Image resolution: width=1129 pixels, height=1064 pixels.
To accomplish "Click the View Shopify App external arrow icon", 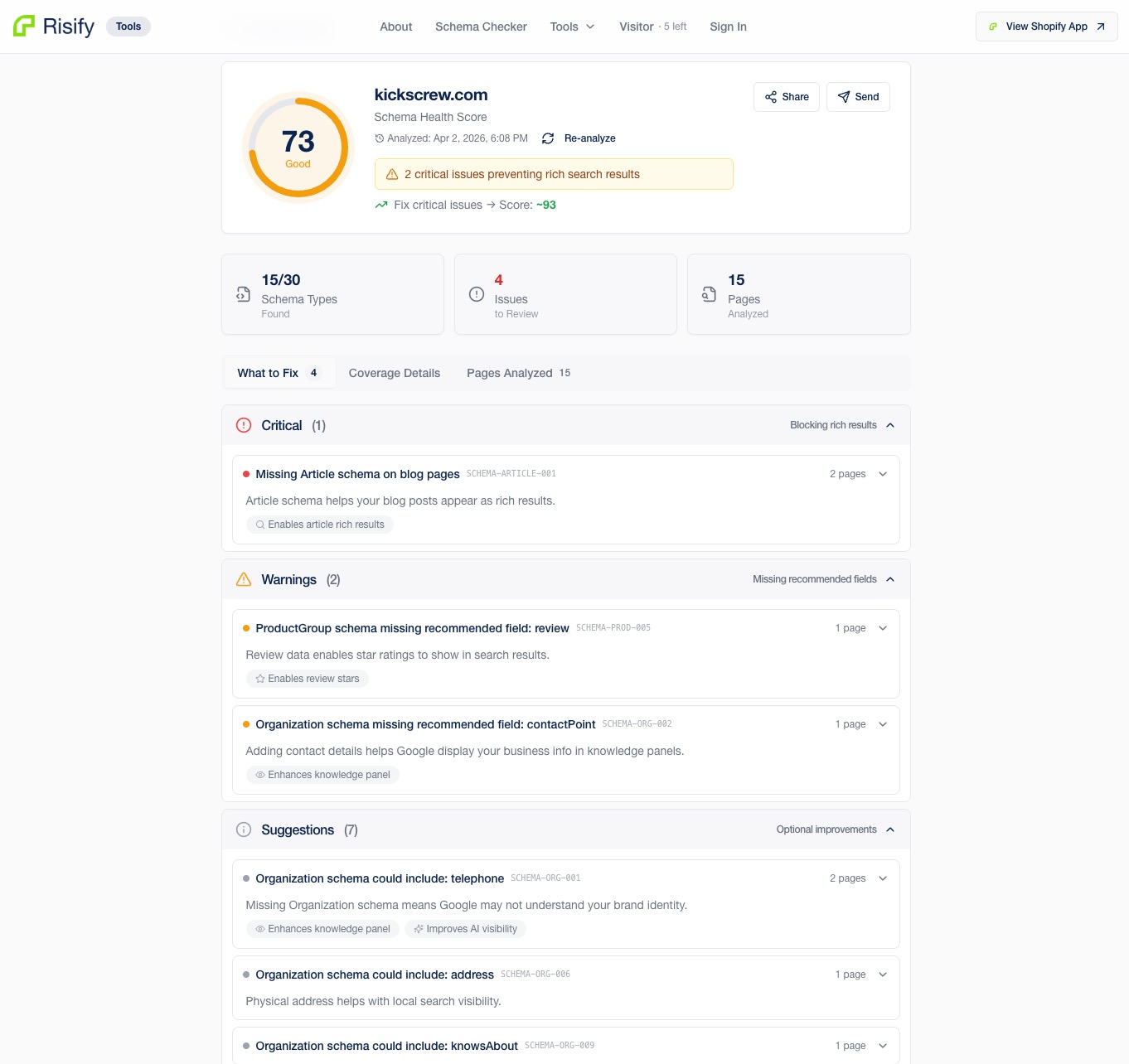I will (x=1101, y=27).
